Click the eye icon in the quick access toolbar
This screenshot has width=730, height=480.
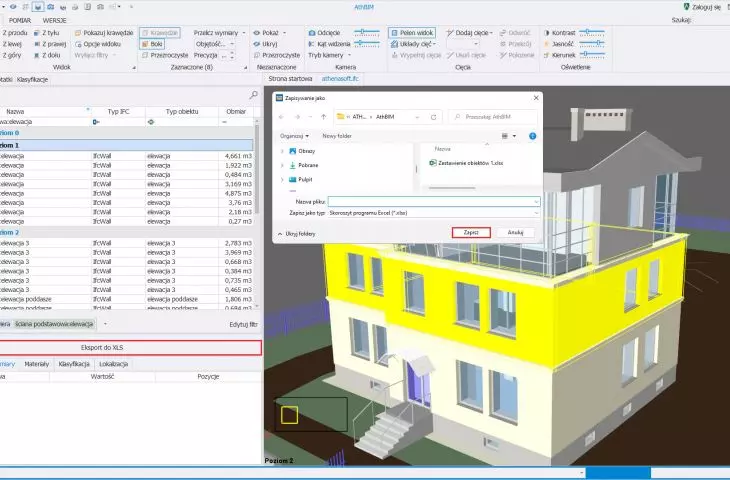pyautogui.click(x=13, y=7)
